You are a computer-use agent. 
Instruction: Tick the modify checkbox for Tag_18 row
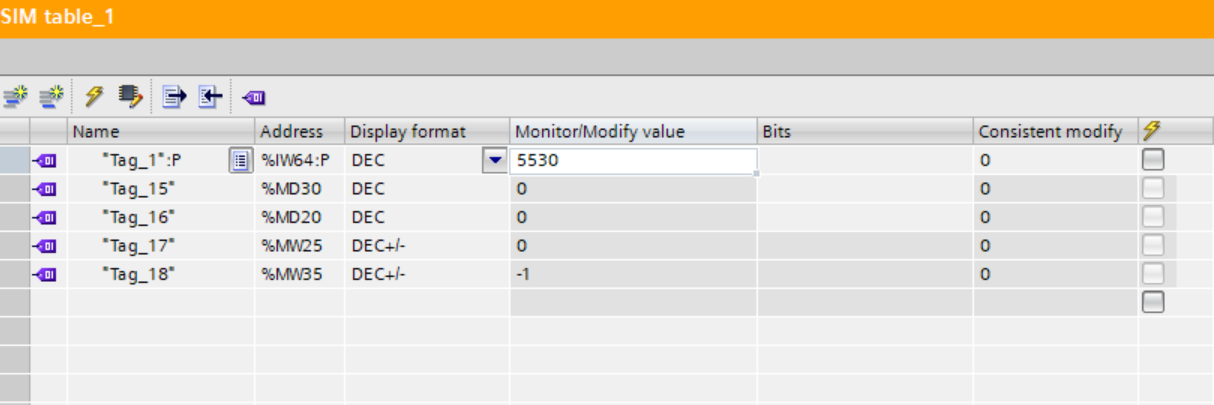point(1153,273)
